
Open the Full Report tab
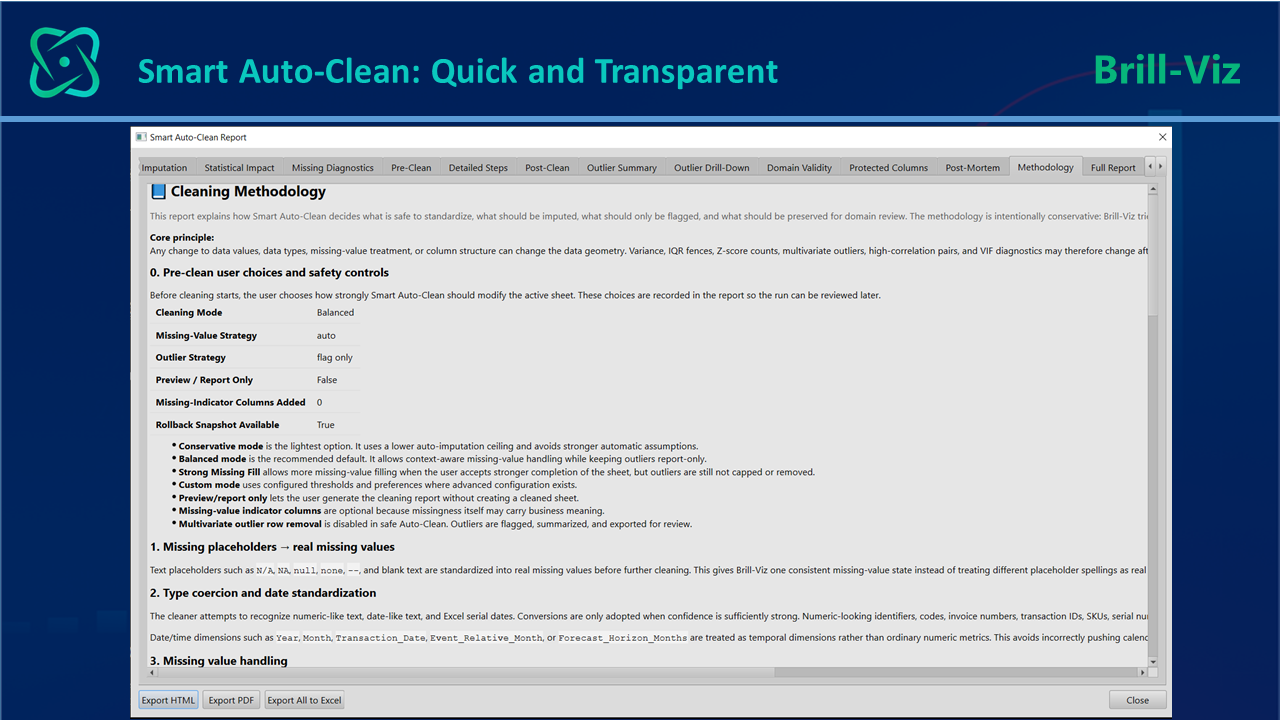(1113, 168)
